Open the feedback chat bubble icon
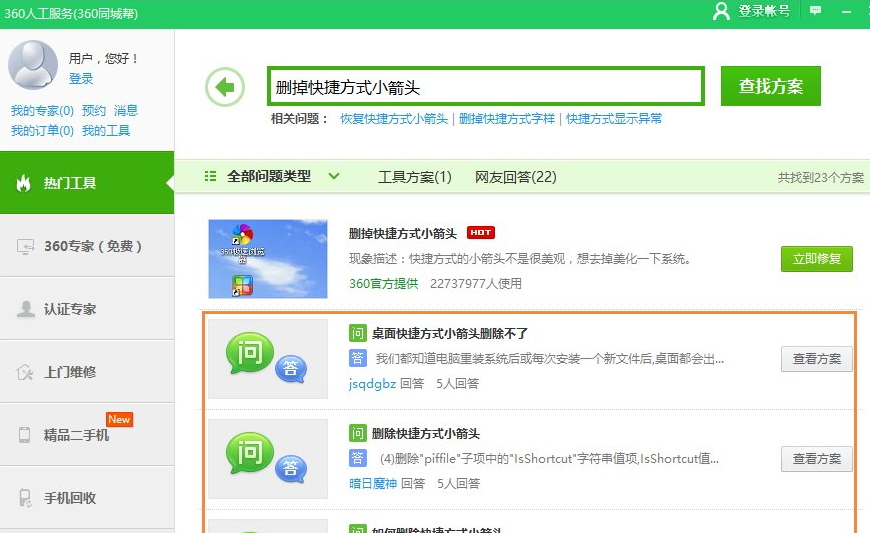 [815, 11]
